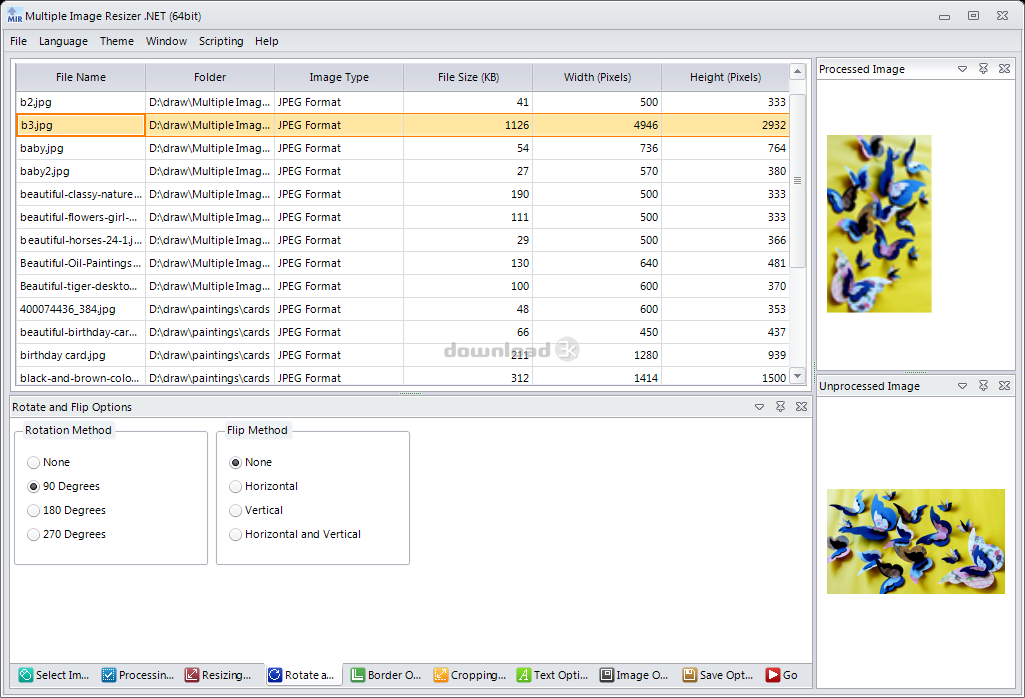The height and width of the screenshot is (698, 1025).
Task: Select the Beautiful-Oil-Paintings file row
Action: pos(403,263)
